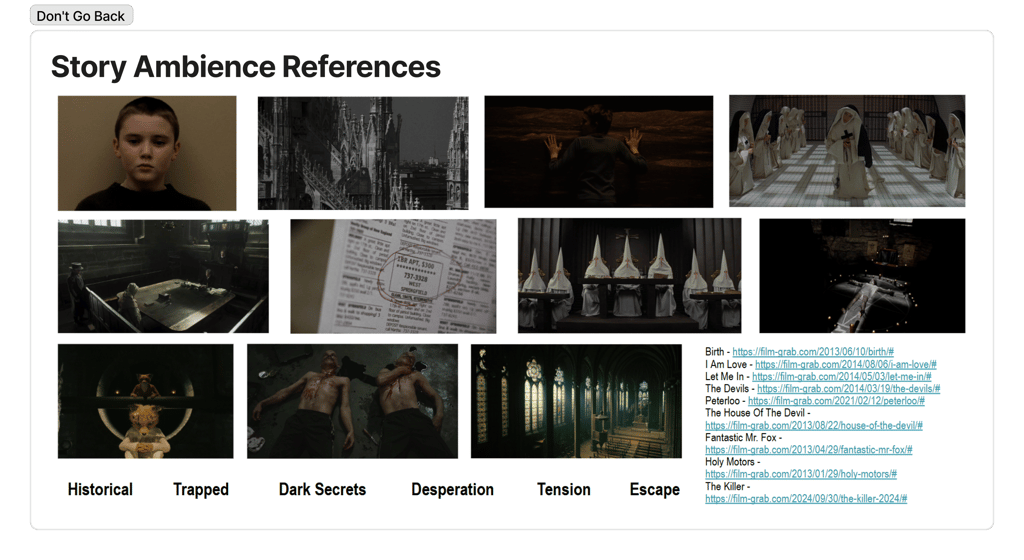The height and width of the screenshot is (560, 1024).
Task: Select the church interior stained glass thumbnail
Action: [x=576, y=401]
